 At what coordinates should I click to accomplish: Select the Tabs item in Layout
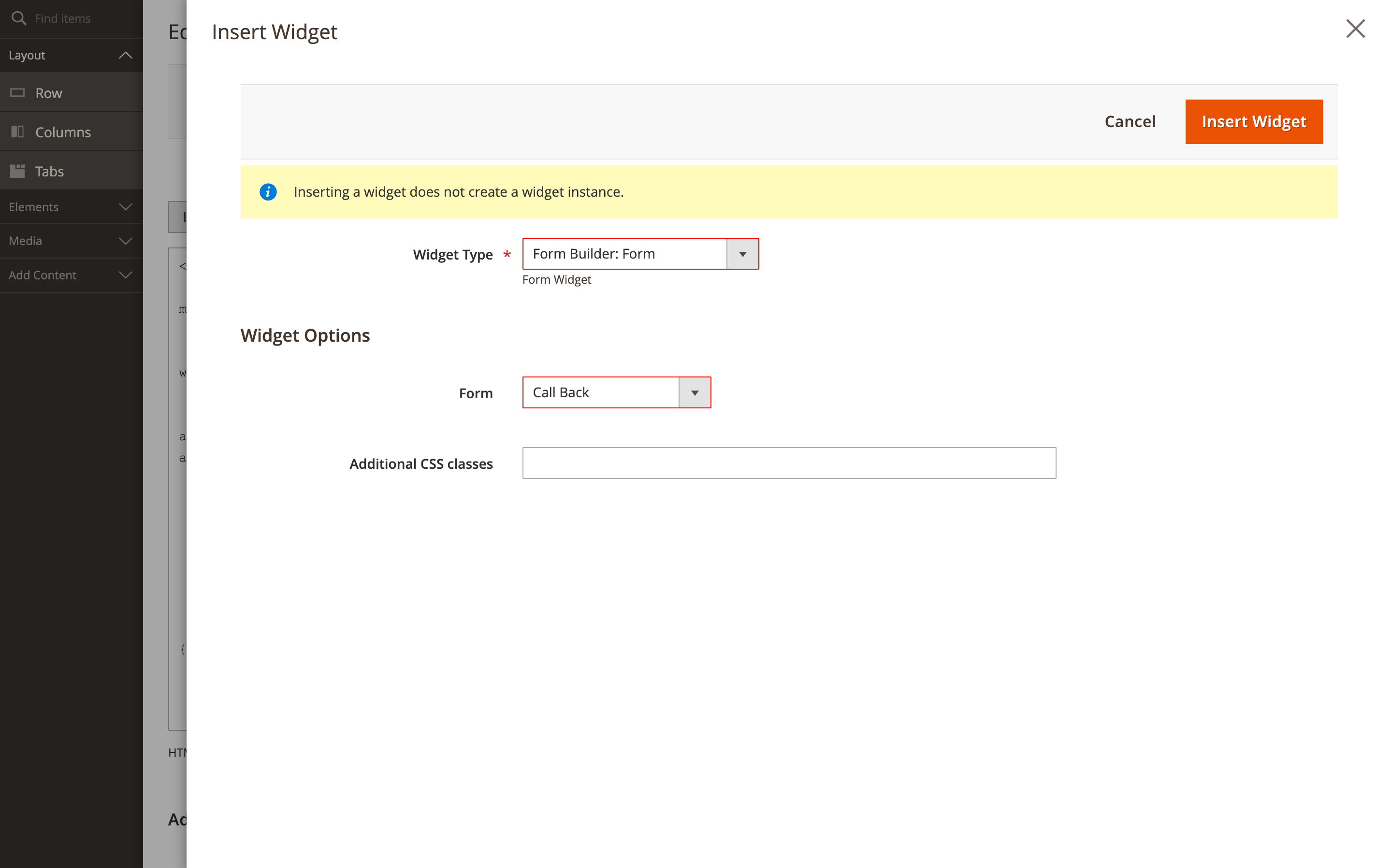[x=49, y=171]
